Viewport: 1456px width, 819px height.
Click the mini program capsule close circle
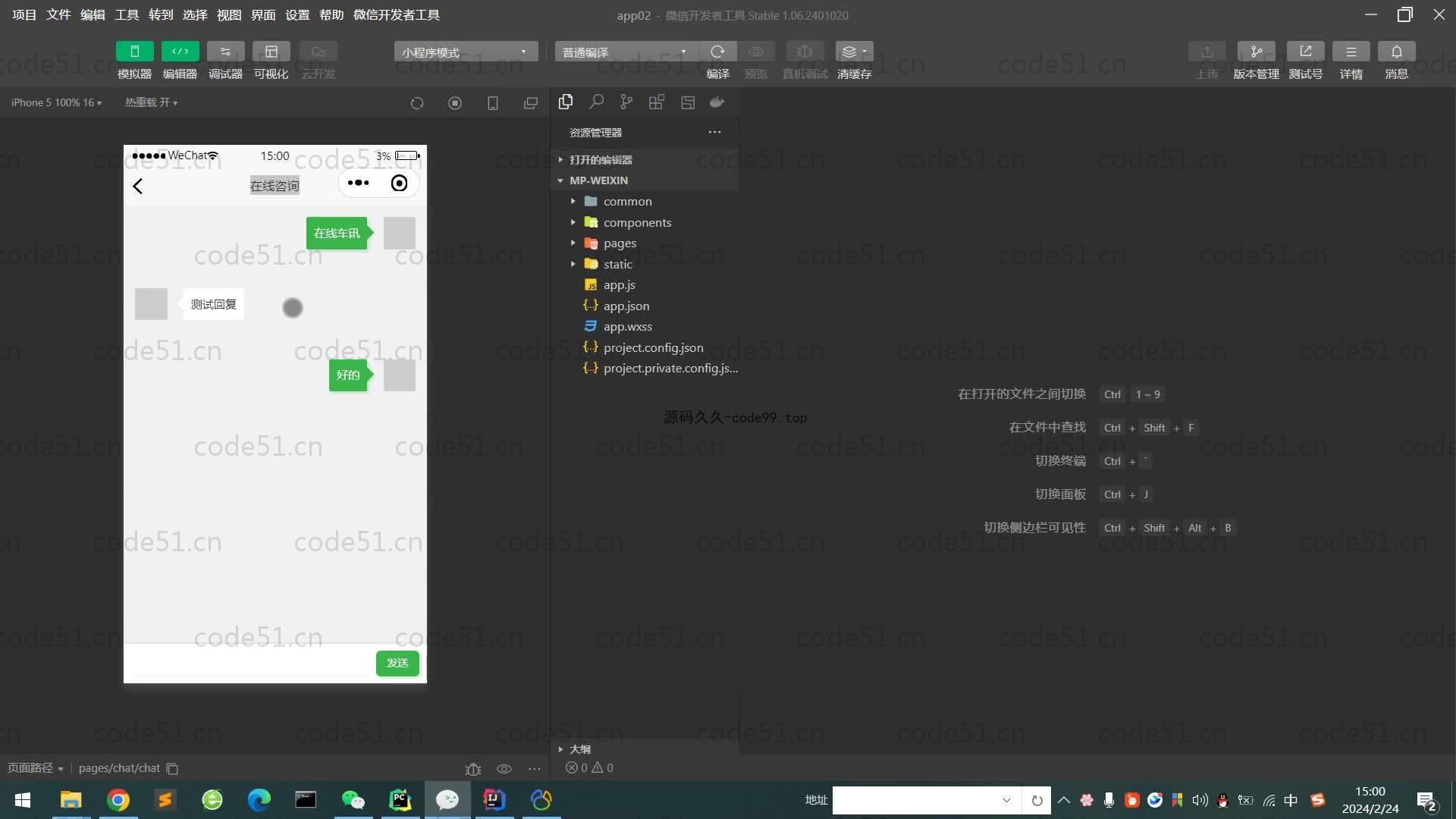pyautogui.click(x=399, y=183)
